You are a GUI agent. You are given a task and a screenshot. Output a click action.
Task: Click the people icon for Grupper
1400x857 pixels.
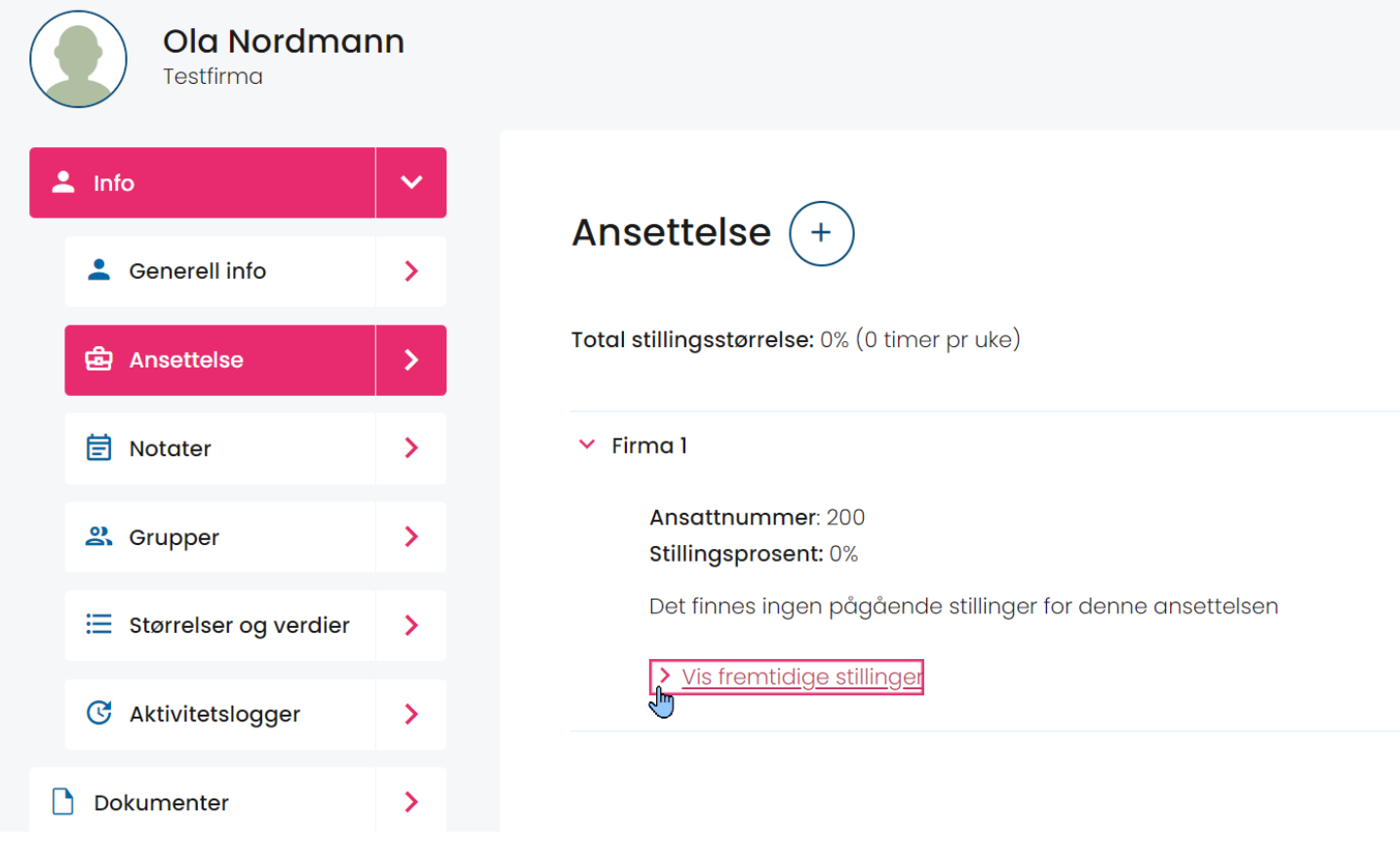(x=98, y=536)
